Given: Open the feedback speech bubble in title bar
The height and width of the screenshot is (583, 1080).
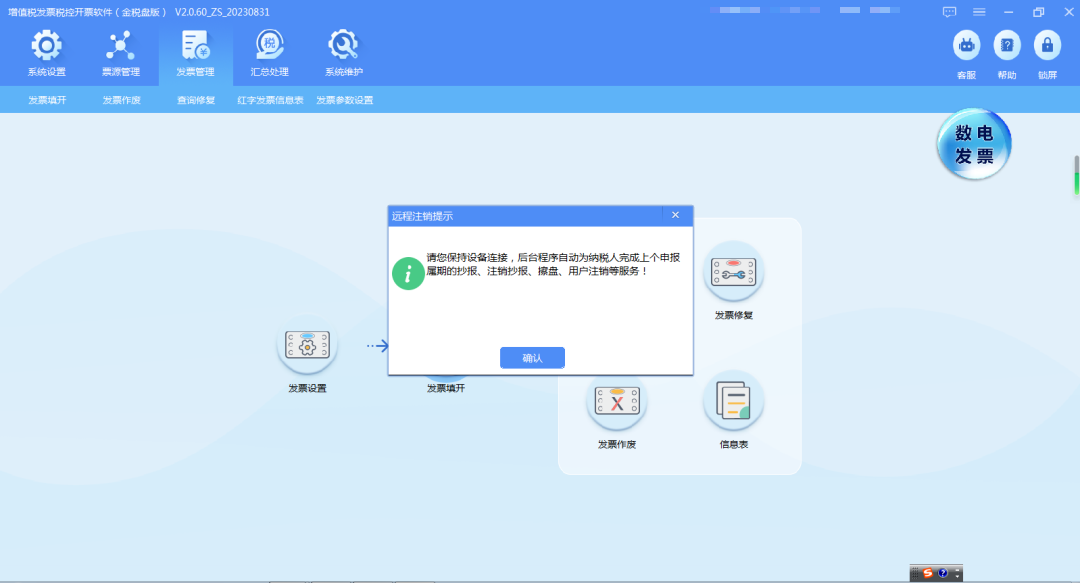Looking at the screenshot, I should (948, 12).
